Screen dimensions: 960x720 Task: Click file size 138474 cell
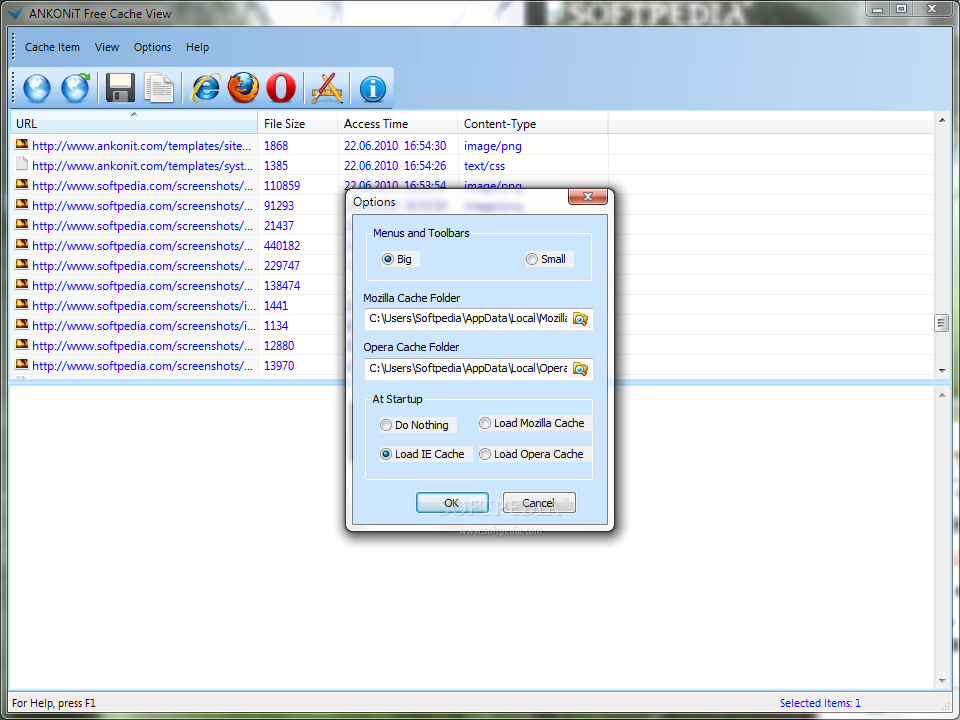(282, 286)
